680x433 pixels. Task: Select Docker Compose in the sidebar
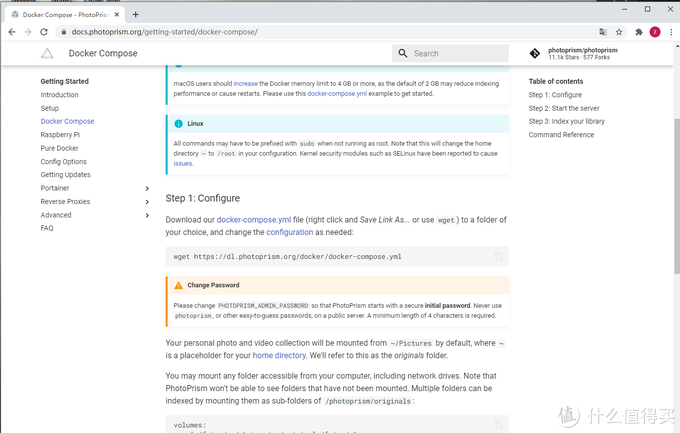(67, 121)
